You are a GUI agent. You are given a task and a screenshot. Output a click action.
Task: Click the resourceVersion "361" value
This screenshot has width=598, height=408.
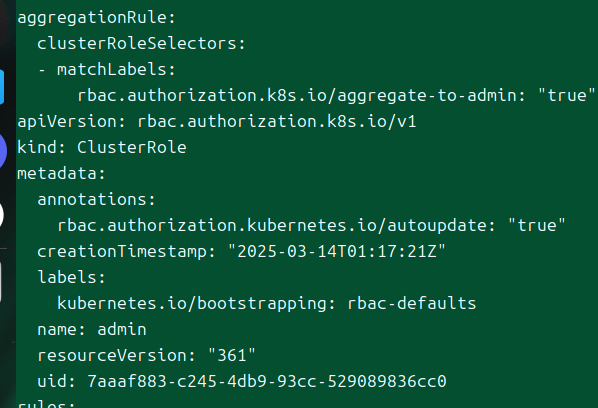coord(232,355)
